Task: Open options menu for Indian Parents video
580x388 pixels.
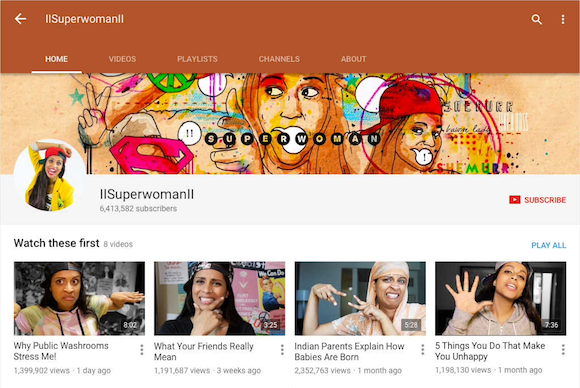Action: point(422,350)
